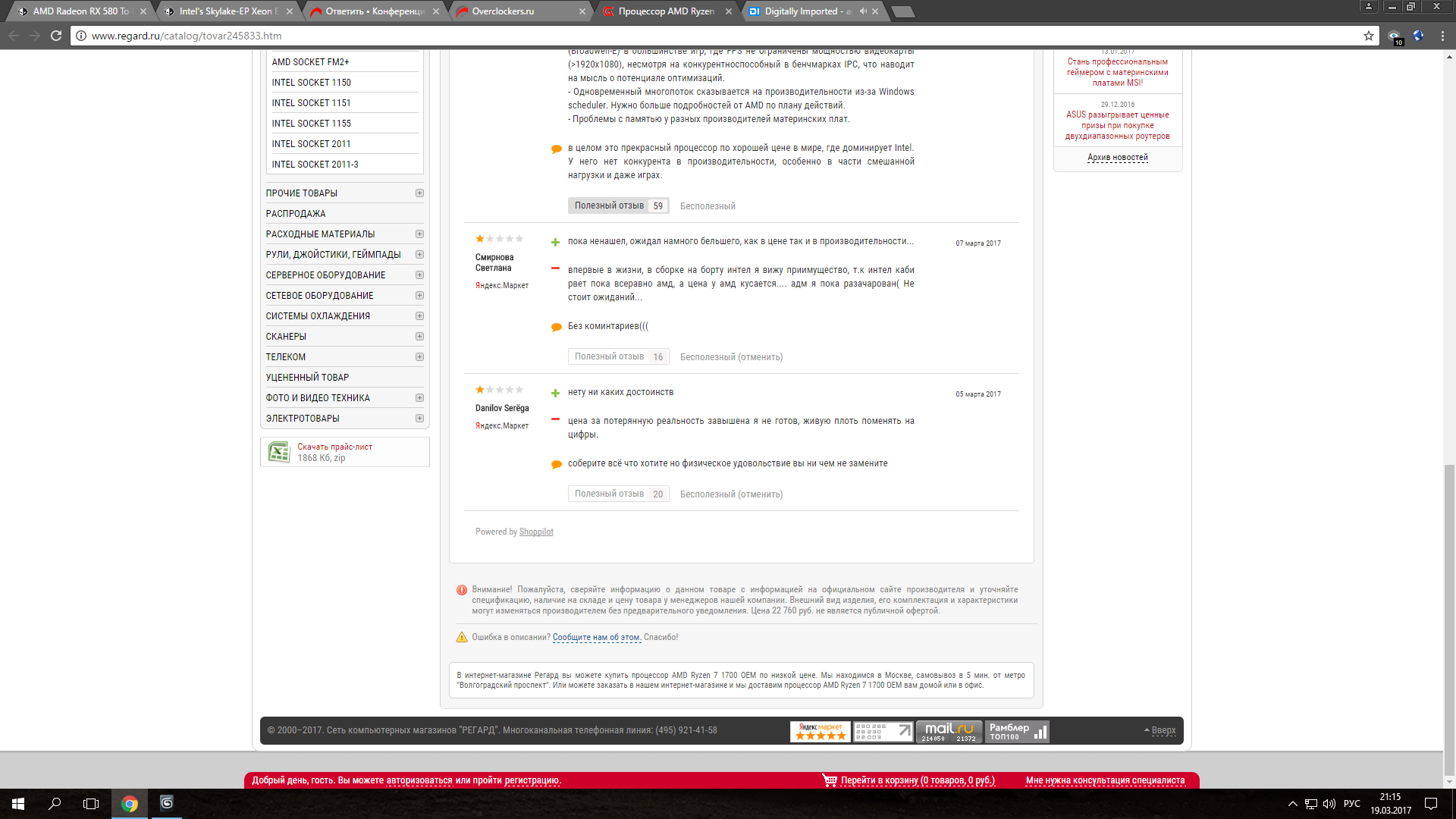Expand the ЭЛЕКТРОТОВАРЫ category

pyautogui.click(x=419, y=419)
